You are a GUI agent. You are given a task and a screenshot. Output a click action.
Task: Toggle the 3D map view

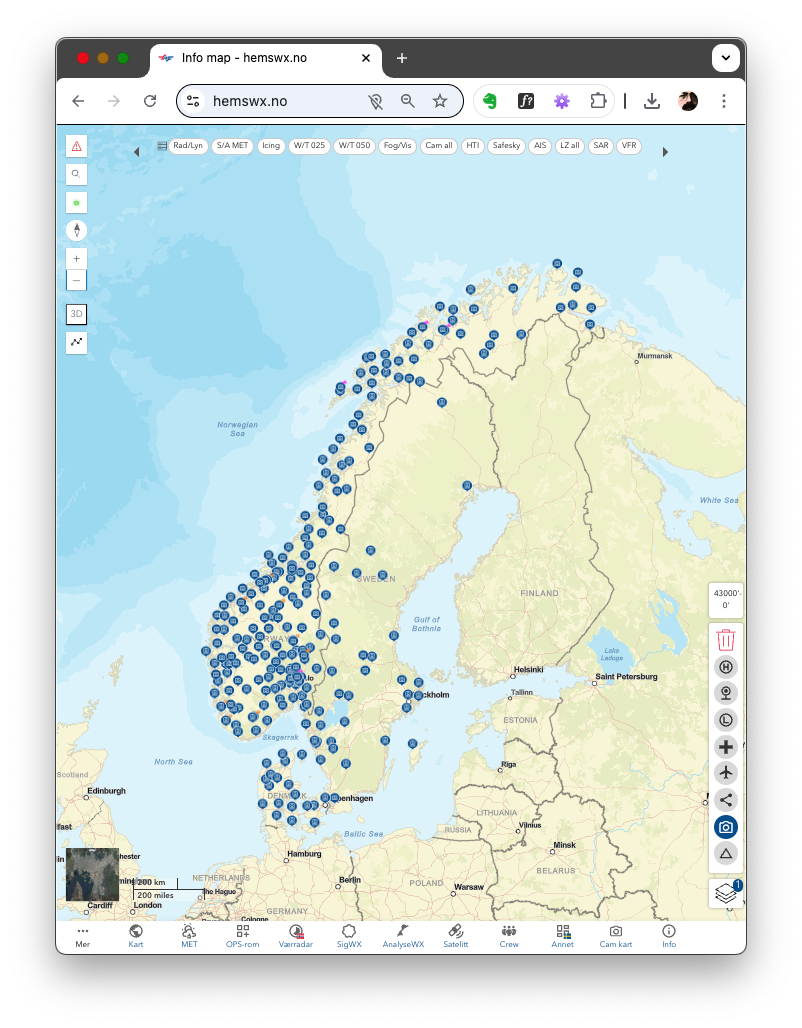pyautogui.click(x=76, y=314)
